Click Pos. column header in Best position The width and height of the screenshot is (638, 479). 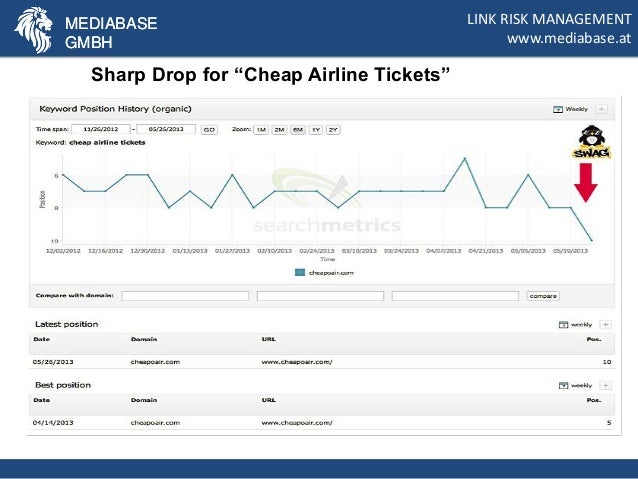(x=594, y=400)
